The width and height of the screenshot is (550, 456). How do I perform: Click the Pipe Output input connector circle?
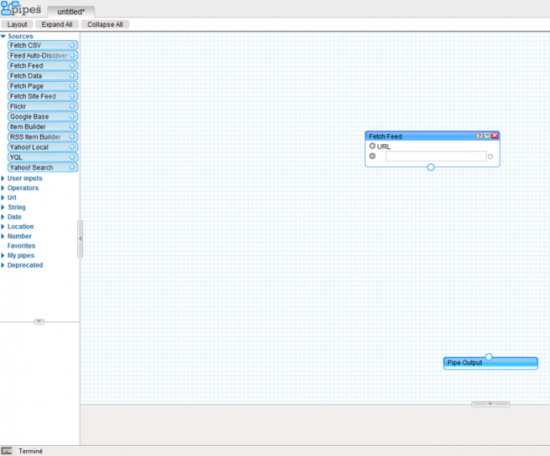[x=489, y=357]
